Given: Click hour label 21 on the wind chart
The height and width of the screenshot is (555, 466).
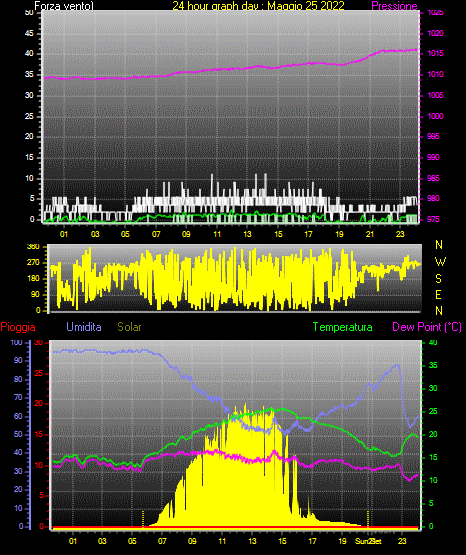Looking at the screenshot, I should pos(370,234).
